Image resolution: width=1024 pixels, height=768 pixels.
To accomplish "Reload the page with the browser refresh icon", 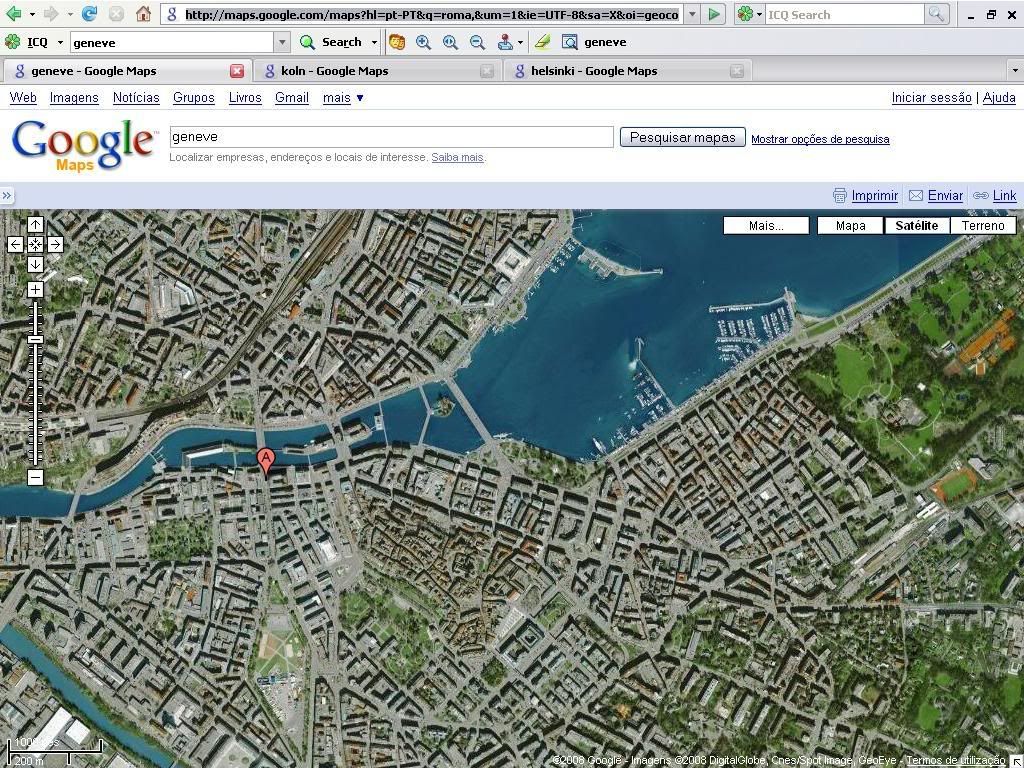I will pos(89,14).
